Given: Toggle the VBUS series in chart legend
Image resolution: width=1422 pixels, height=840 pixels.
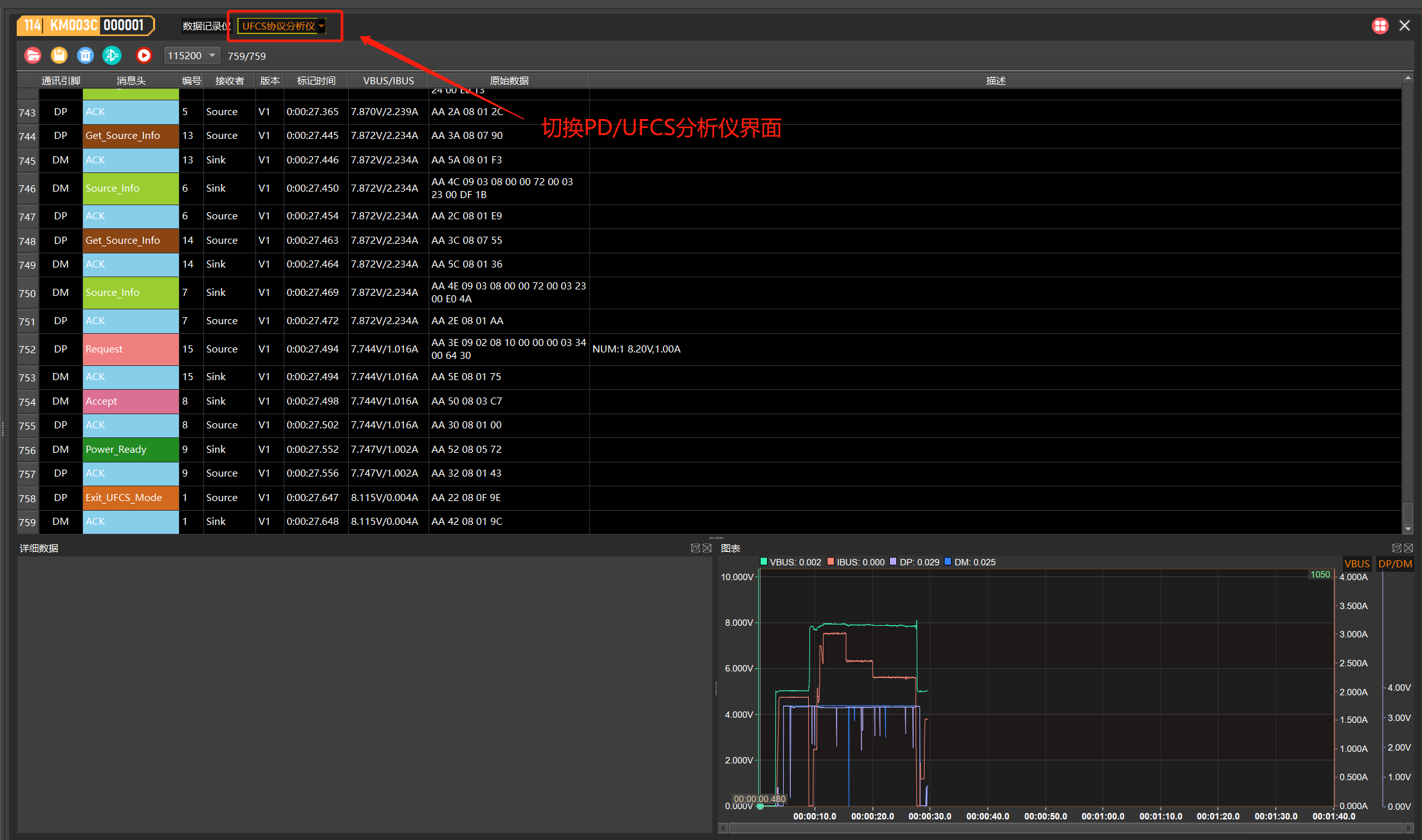Looking at the screenshot, I should pyautogui.click(x=764, y=562).
